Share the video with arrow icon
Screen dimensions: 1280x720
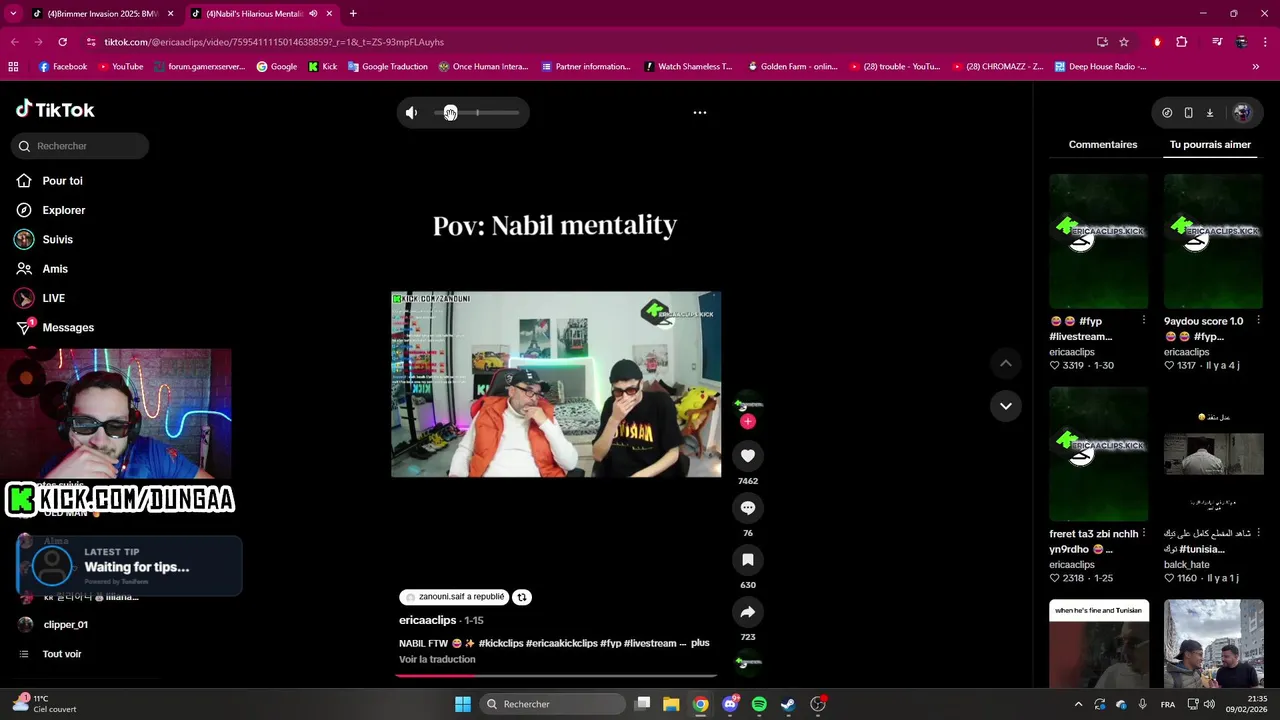(x=747, y=612)
